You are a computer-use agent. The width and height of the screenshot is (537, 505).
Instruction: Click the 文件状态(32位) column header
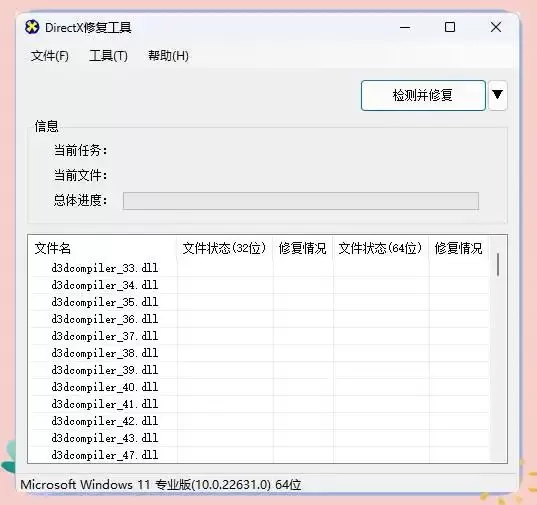point(225,248)
